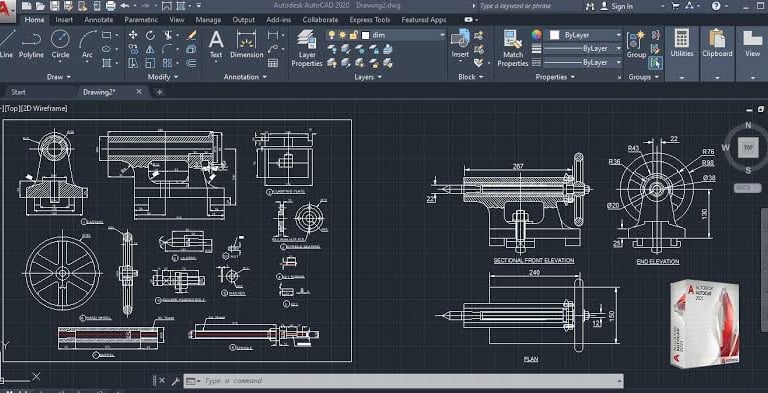Screen dimensions: 768x393
Task: Activate the Erase tool
Action: (192, 35)
